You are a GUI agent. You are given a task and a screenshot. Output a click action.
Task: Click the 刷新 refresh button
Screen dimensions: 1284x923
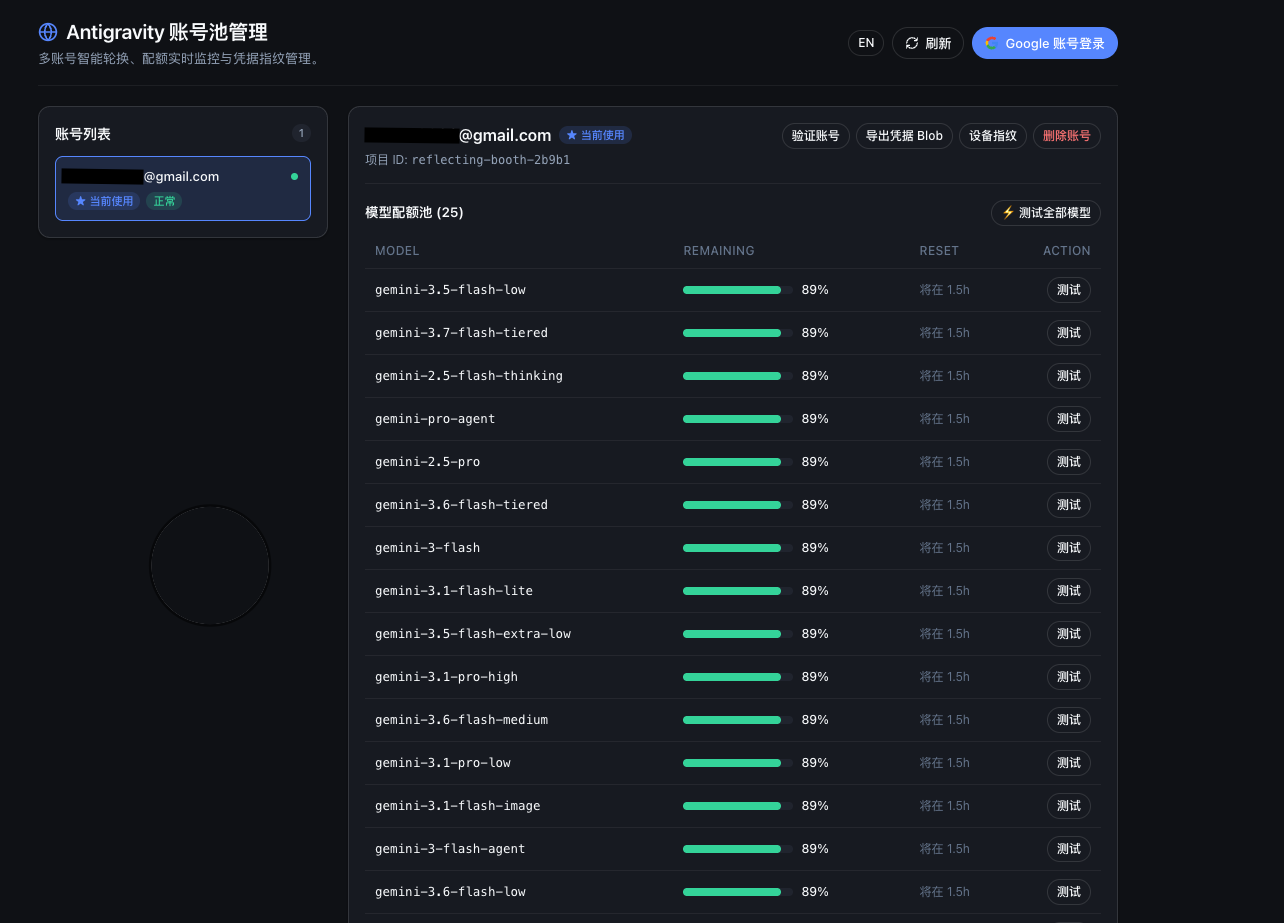tap(928, 43)
